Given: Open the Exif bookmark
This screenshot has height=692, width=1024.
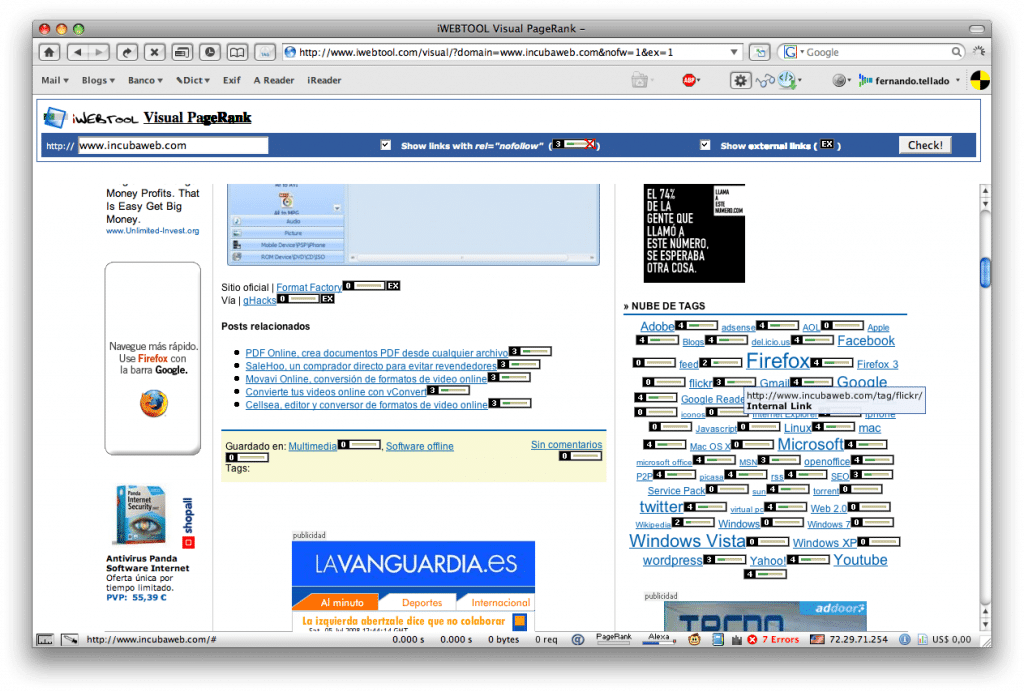Looking at the screenshot, I should (232, 80).
